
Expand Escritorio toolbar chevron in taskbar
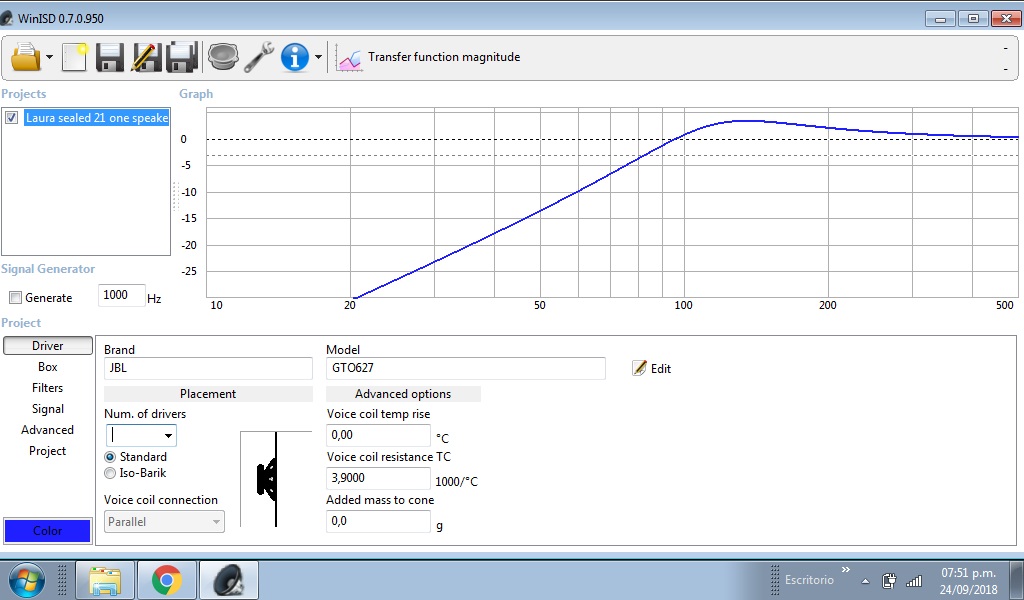[x=846, y=570]
